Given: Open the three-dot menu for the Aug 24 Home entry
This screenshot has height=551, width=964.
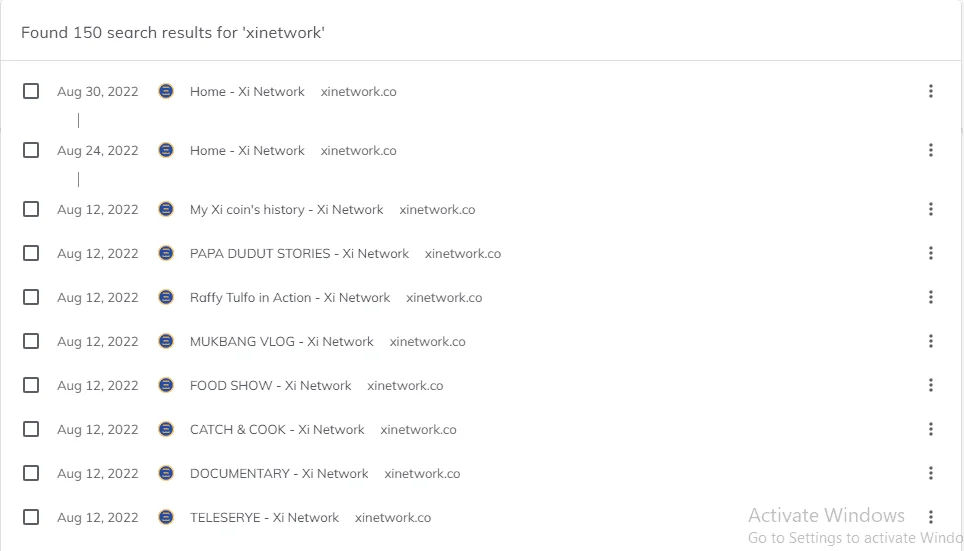Looking at the screenshot, I should click(x=931, y=150).
